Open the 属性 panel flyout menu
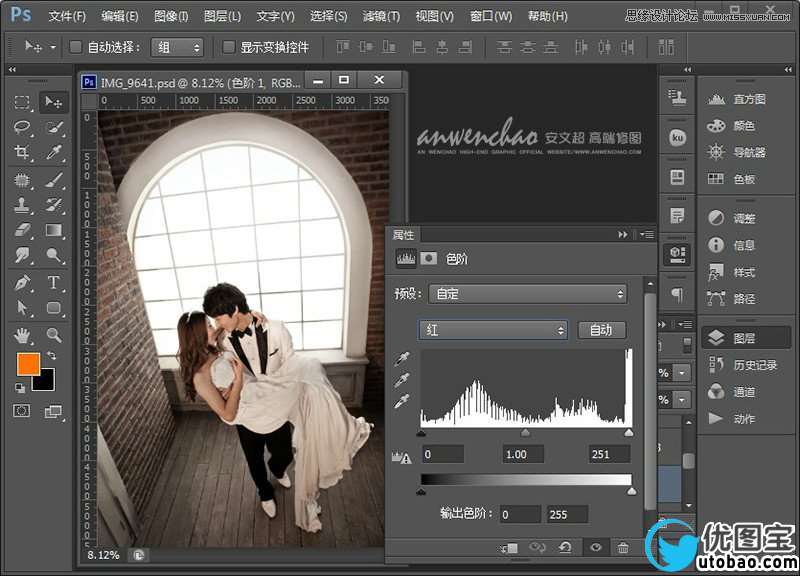Screen dimensions: 800x576 click(x=646, y=235)
